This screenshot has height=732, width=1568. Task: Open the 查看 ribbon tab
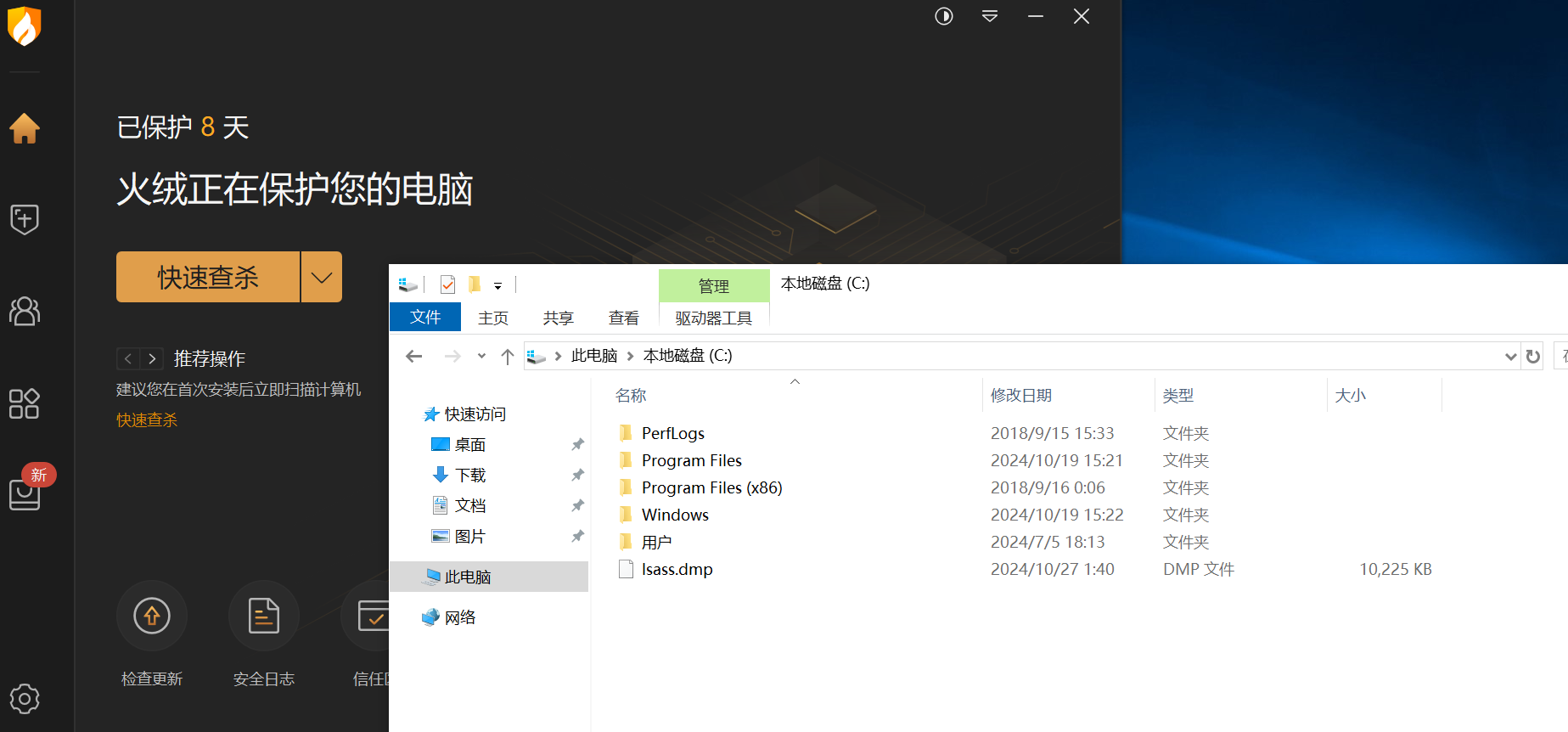(624, 318)
